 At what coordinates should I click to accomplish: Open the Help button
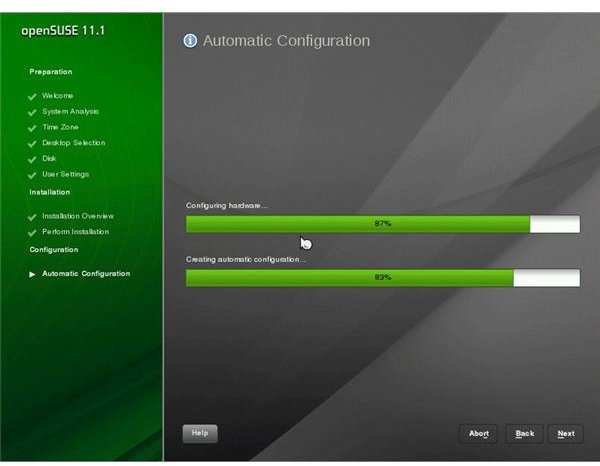tap(200, 433)
